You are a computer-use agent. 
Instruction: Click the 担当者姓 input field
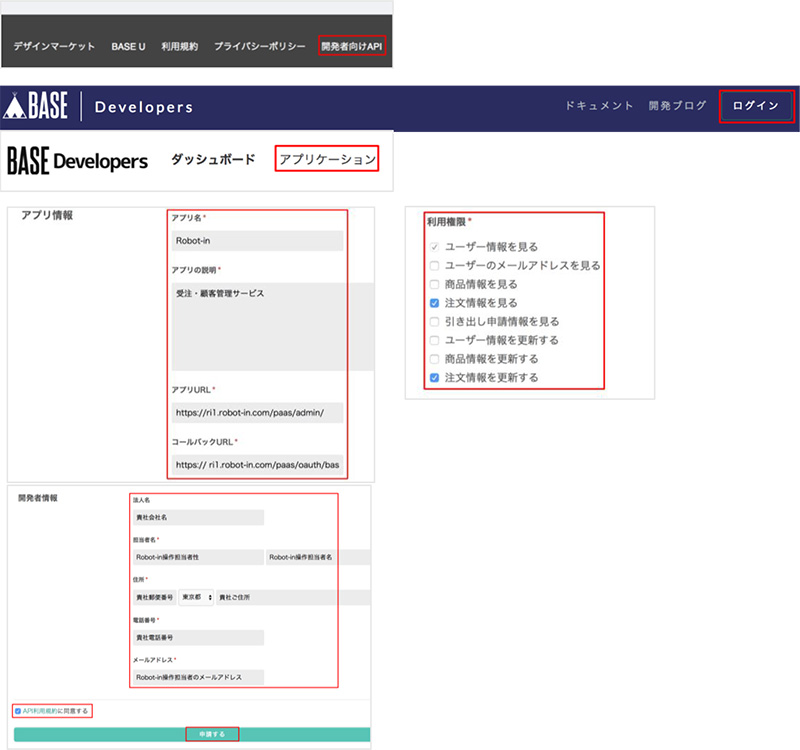click(x=198, y=557)
